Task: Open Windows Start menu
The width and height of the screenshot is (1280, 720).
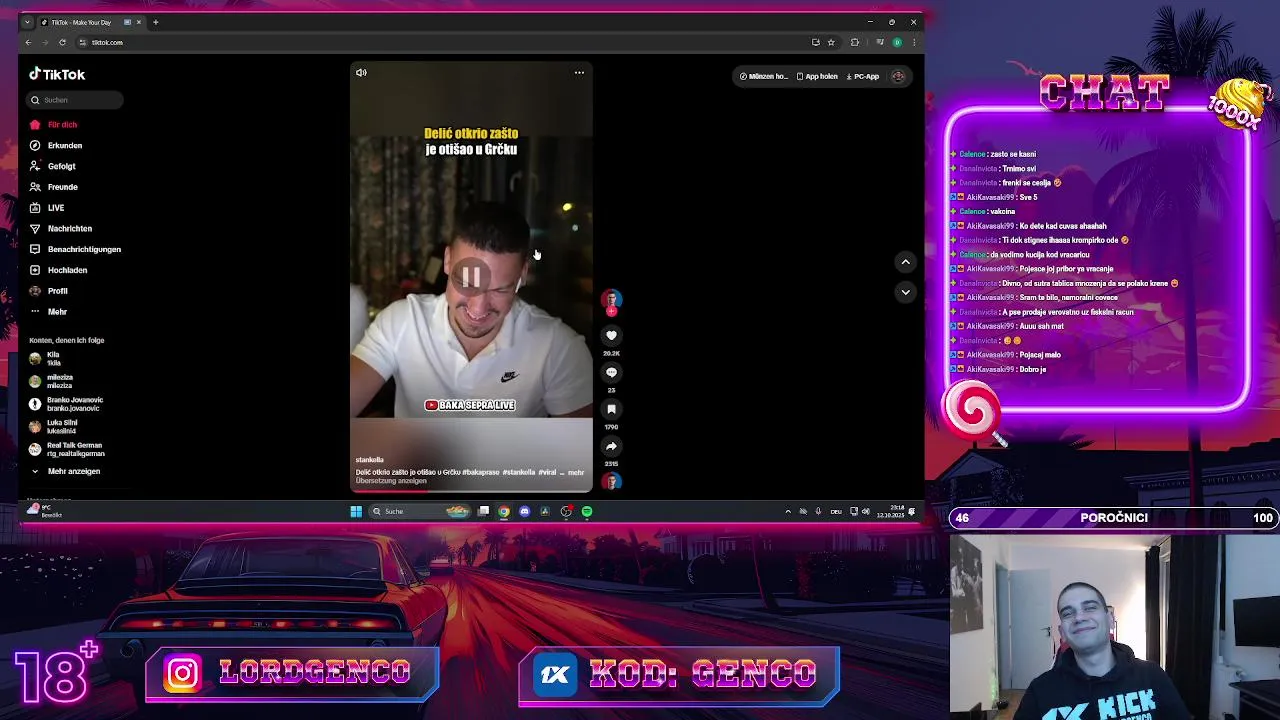Action: [356, 511]
